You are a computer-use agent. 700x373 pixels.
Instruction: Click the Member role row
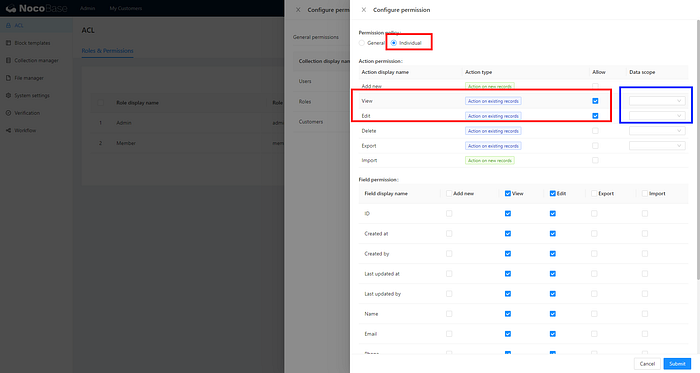click(188, 143)
